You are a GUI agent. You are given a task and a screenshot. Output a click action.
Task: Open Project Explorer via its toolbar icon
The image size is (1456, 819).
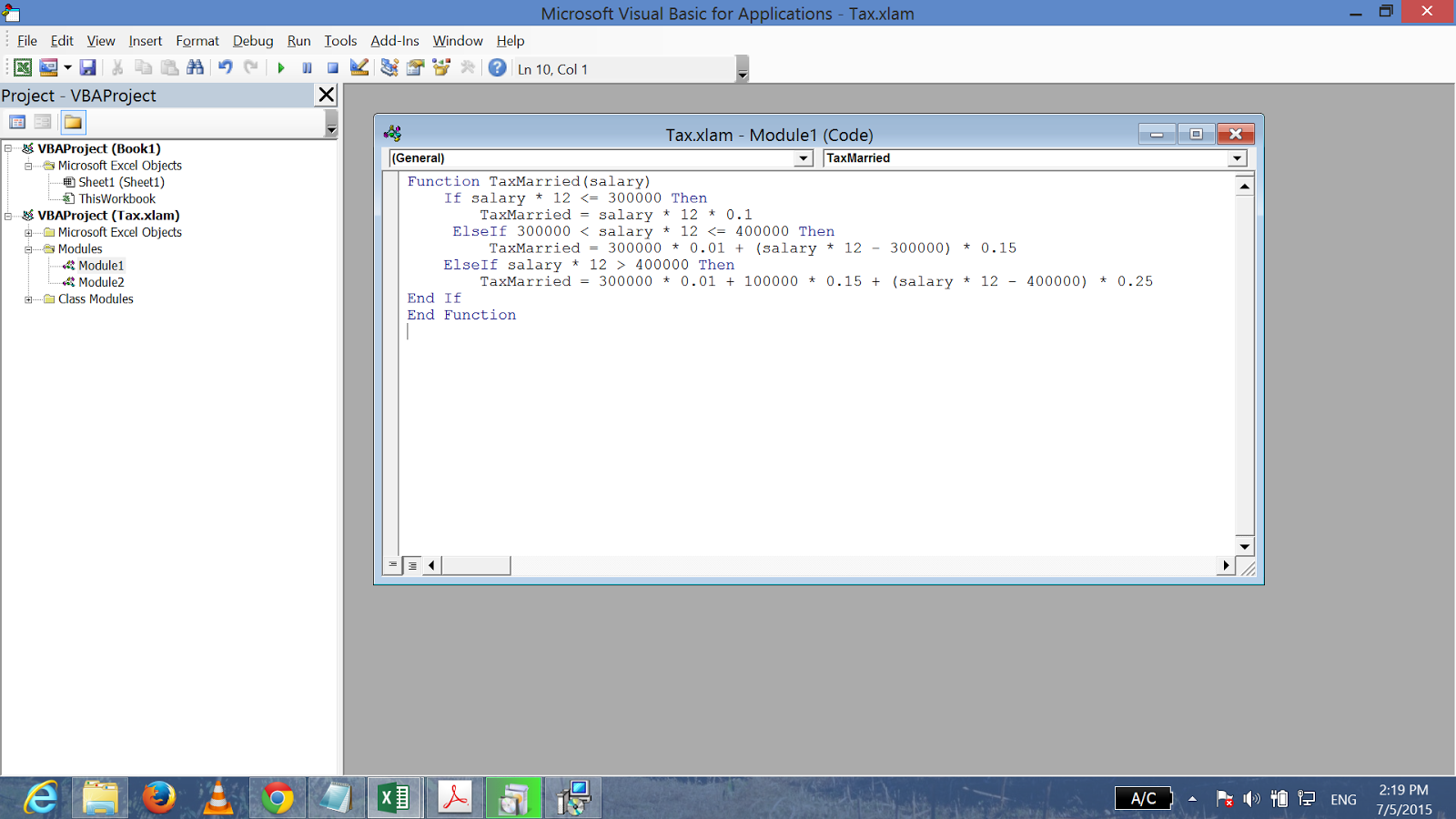(389, 68)
